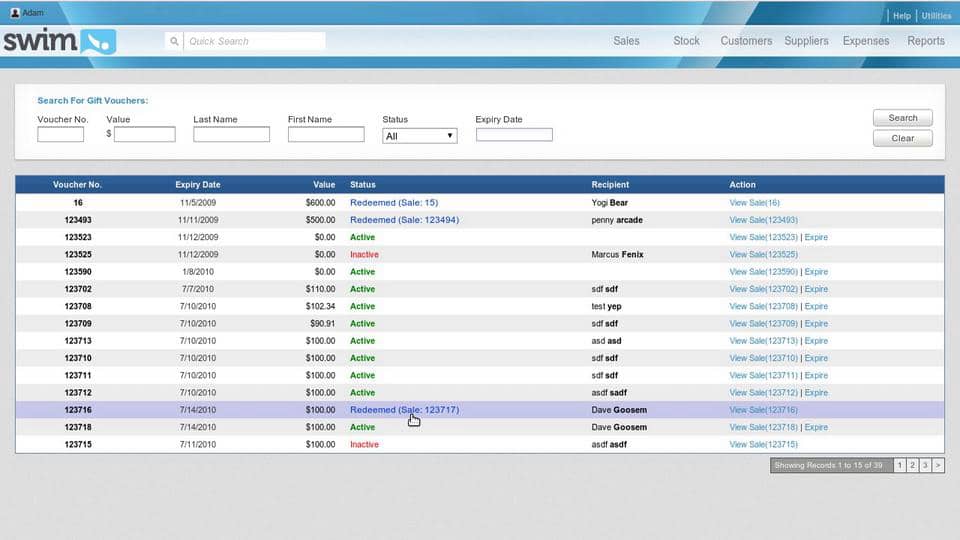This screenshot has width=960, height=540.
Task: Click the Voucher No. input field
Action: [61, 135]
